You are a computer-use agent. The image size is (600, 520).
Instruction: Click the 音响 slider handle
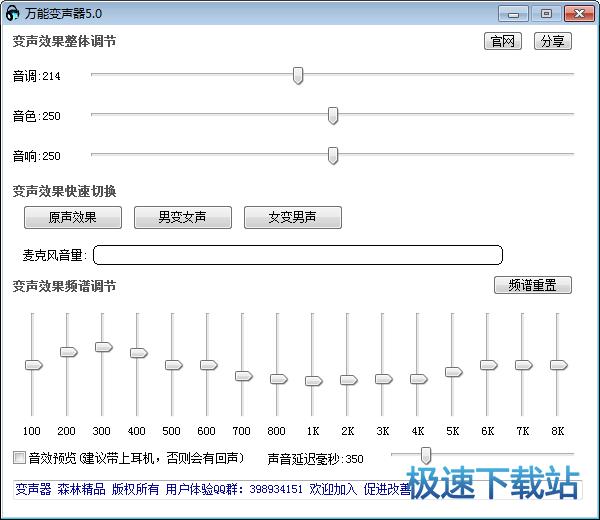333,155
